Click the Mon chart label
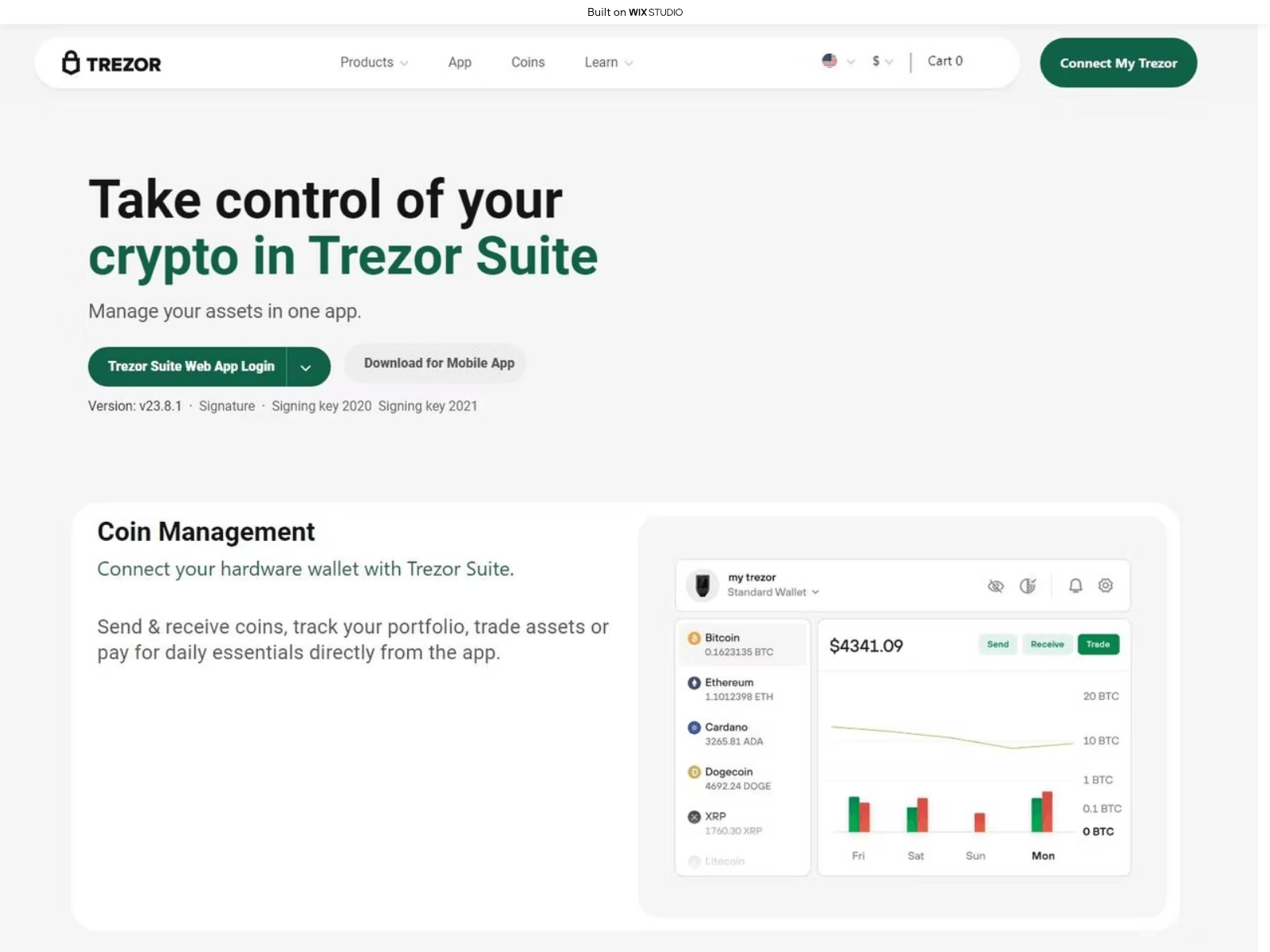 click(1043, 855)
